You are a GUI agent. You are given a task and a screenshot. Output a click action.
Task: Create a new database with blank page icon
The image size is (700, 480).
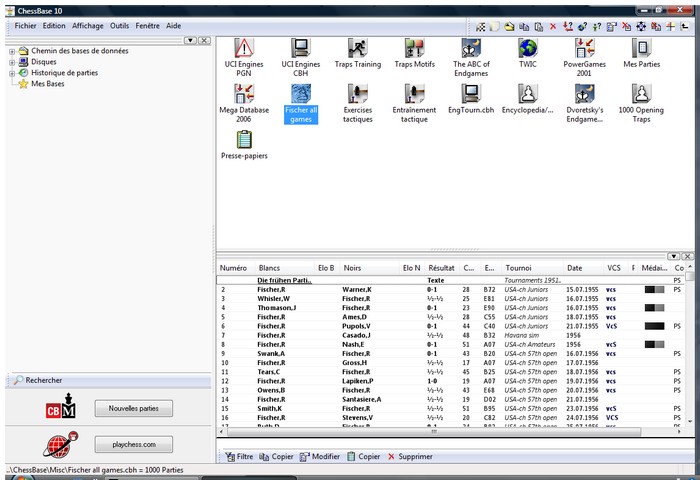[494, 27]
